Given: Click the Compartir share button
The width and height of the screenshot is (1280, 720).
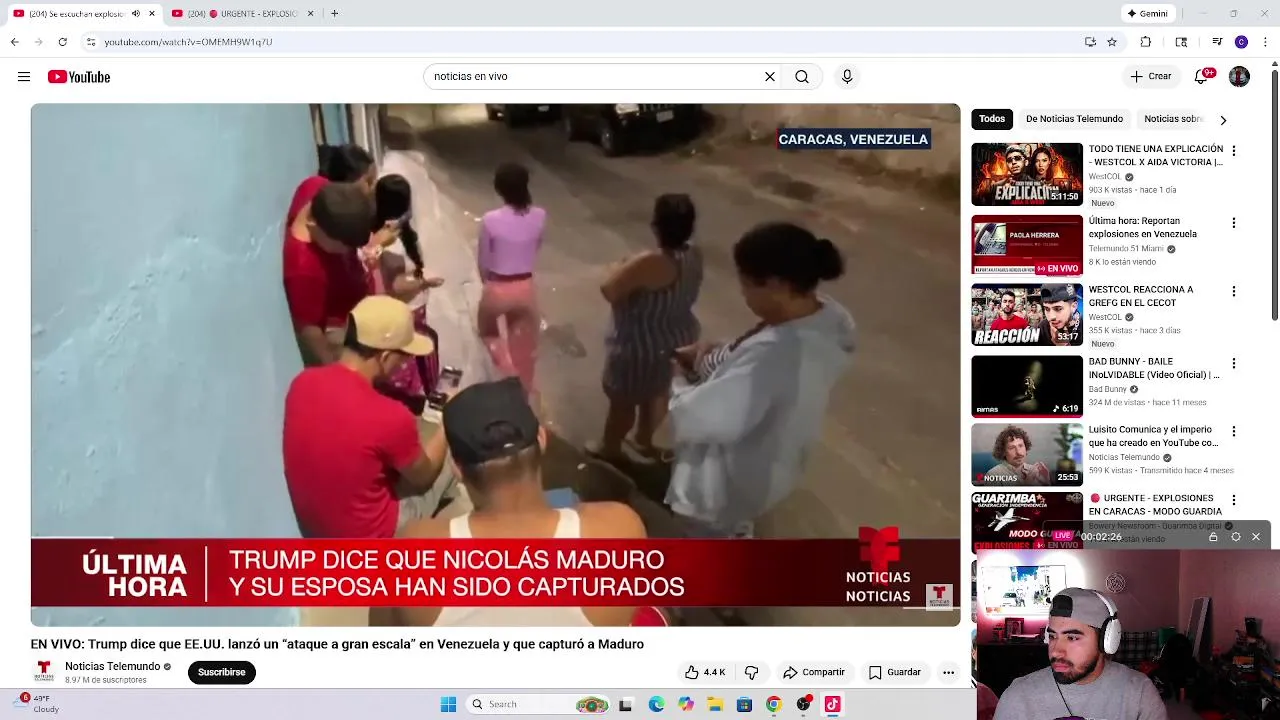Looking at the screenshot, I should tap(814, 672).
